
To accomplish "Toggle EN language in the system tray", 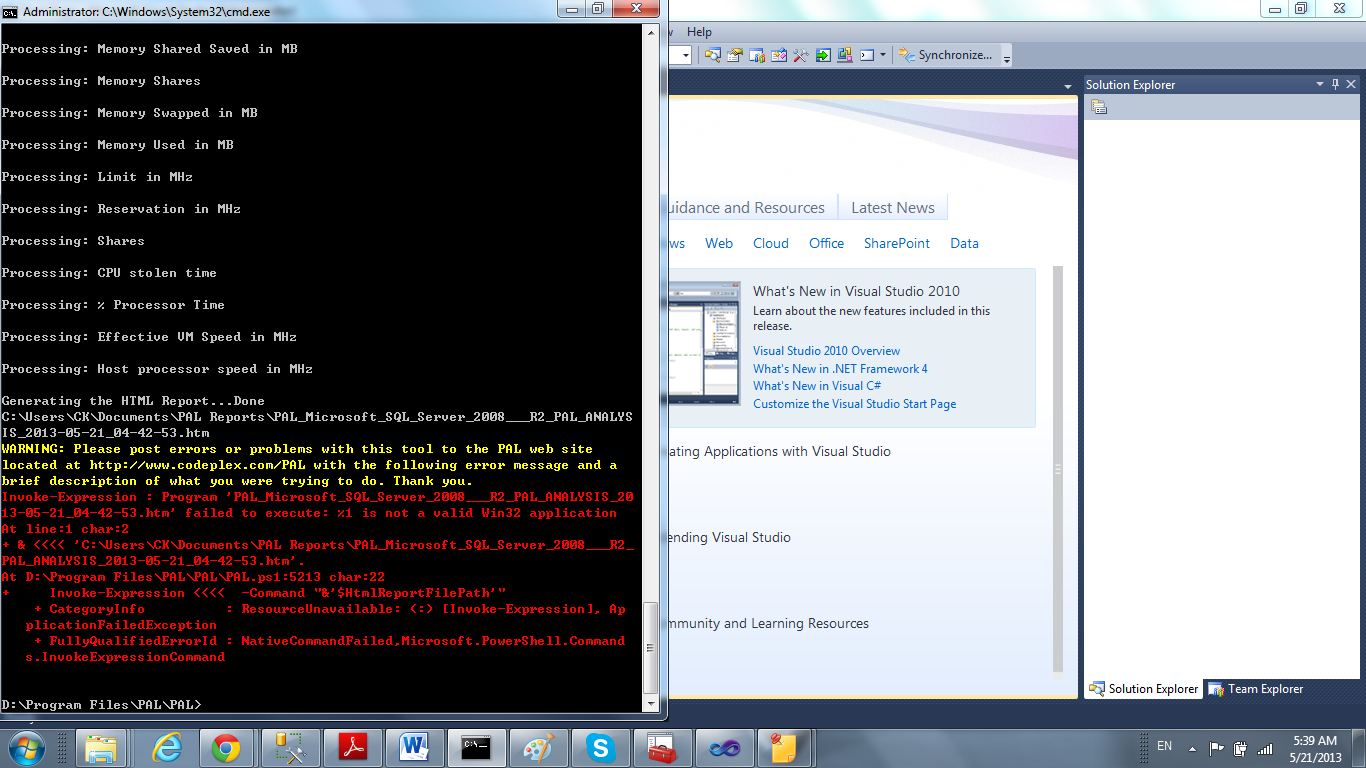I will pyautogui.click(x=1164, y=746).
